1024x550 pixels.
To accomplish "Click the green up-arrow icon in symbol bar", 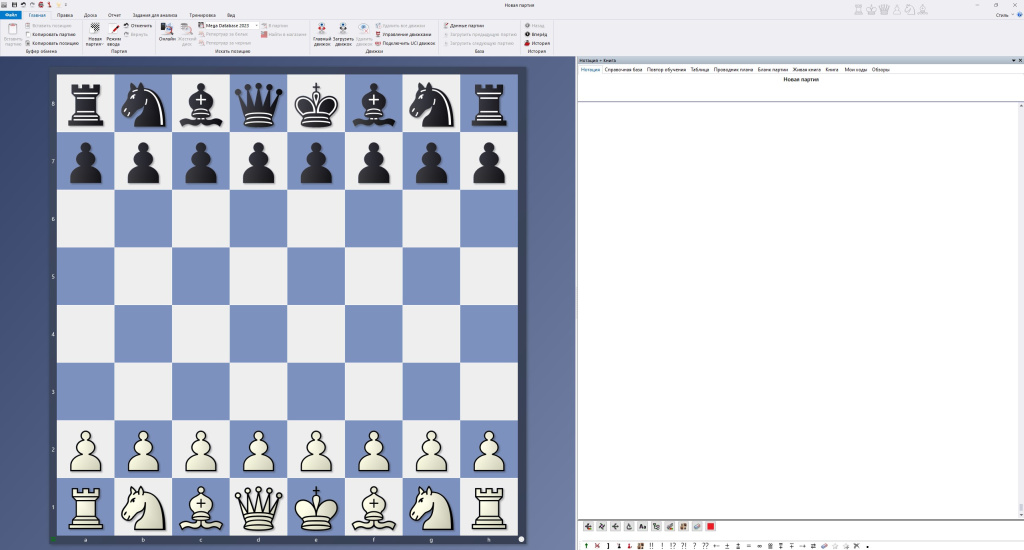I will pyautogui.click(x=586, y=545).
